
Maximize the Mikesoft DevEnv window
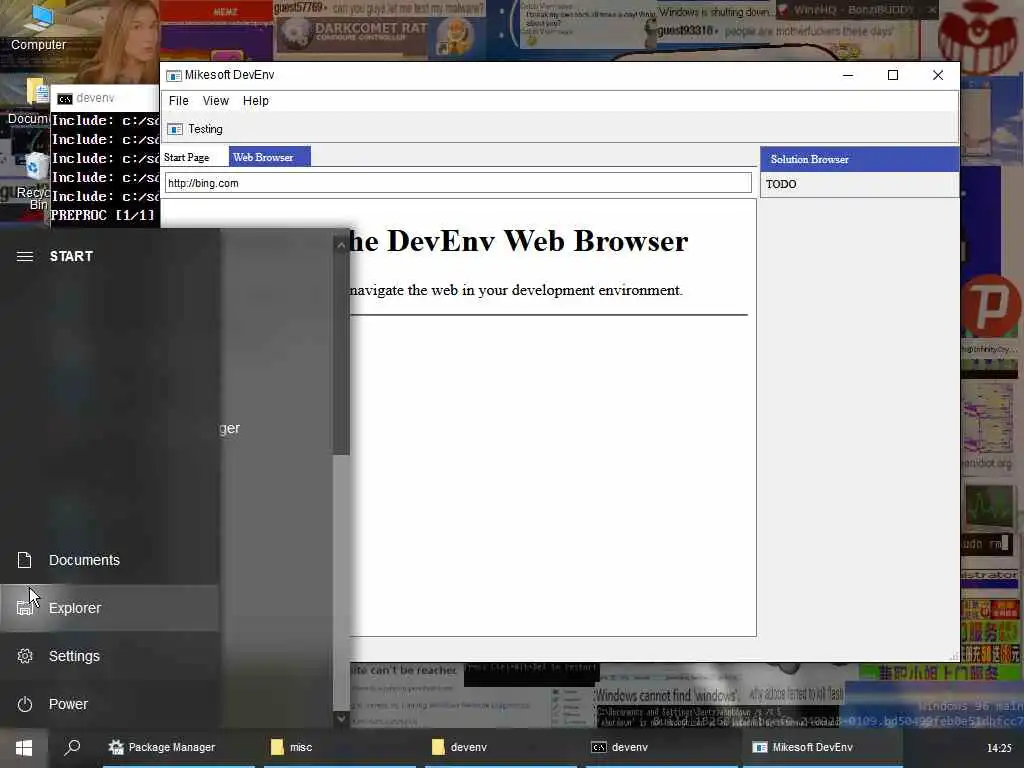[x=893, y=75]
